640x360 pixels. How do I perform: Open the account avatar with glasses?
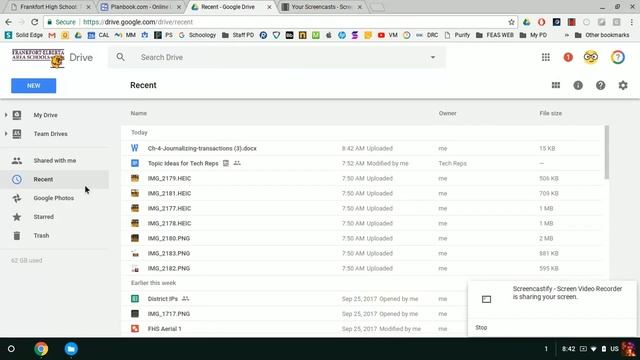[591, 57]
